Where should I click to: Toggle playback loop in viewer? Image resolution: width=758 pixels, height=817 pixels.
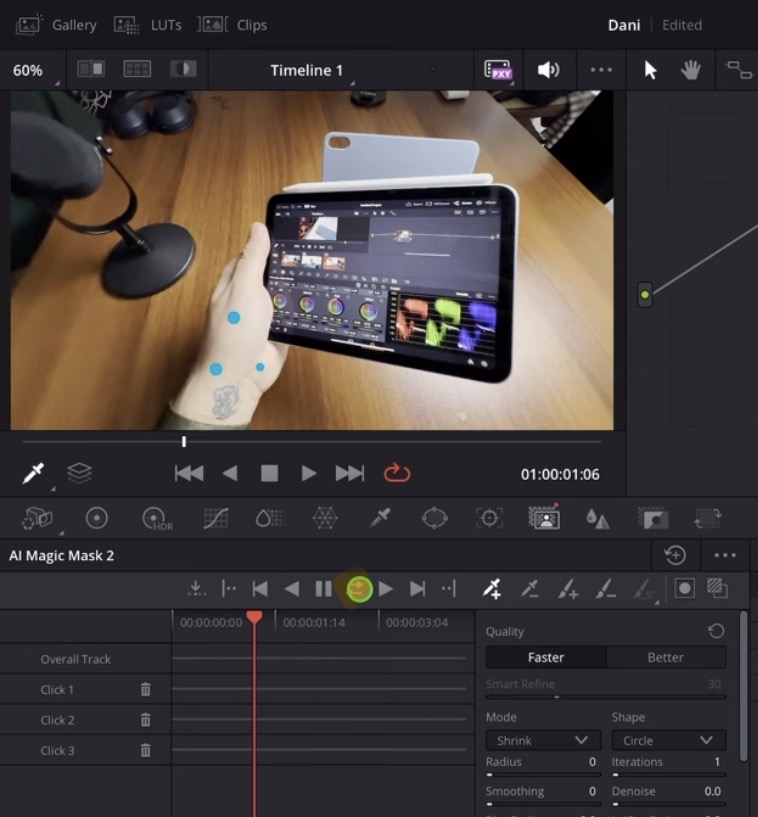(x=397, y=473)
